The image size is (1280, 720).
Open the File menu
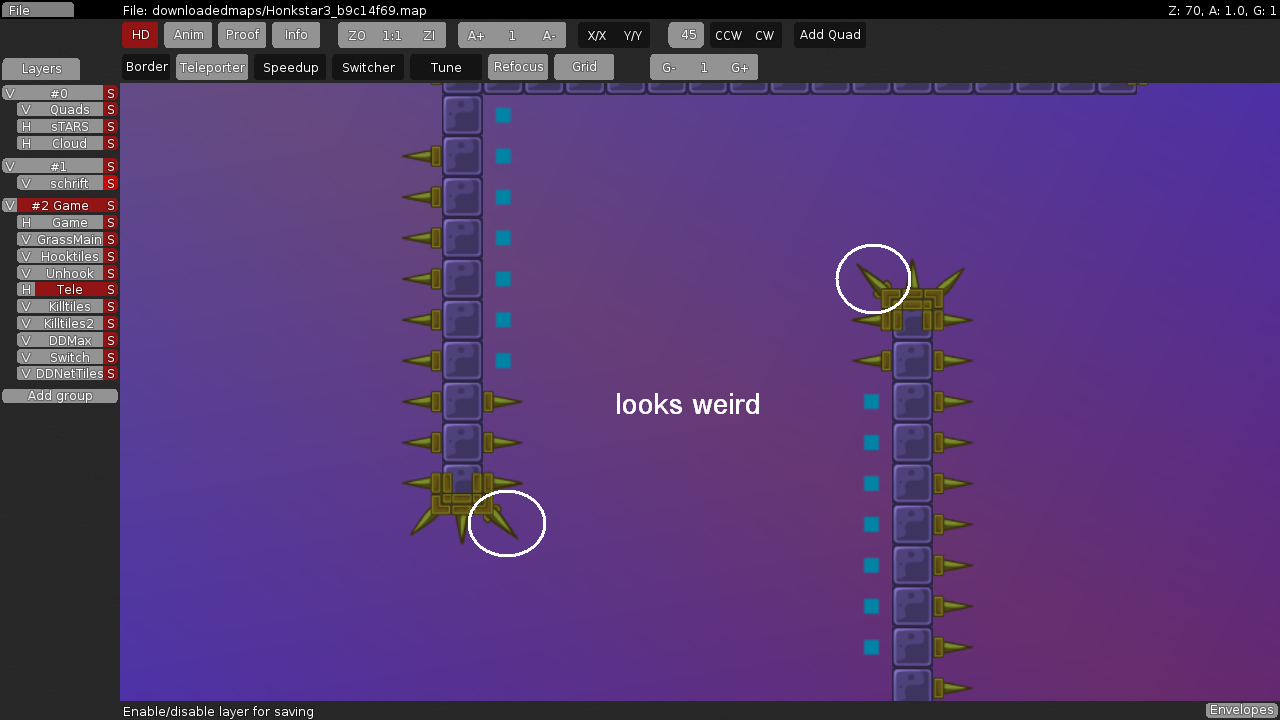coord(39,8)
